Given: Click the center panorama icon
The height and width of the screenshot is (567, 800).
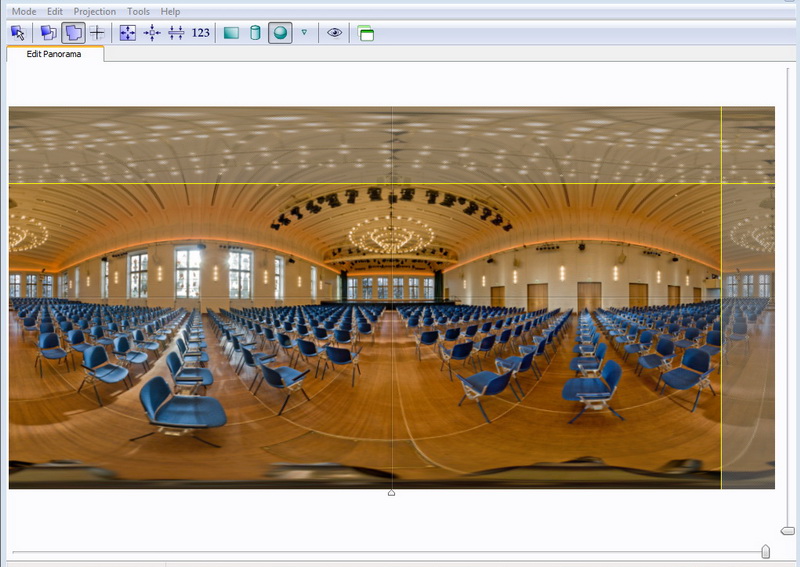Looking at the screenshot, I should click(x=152, y=33).
